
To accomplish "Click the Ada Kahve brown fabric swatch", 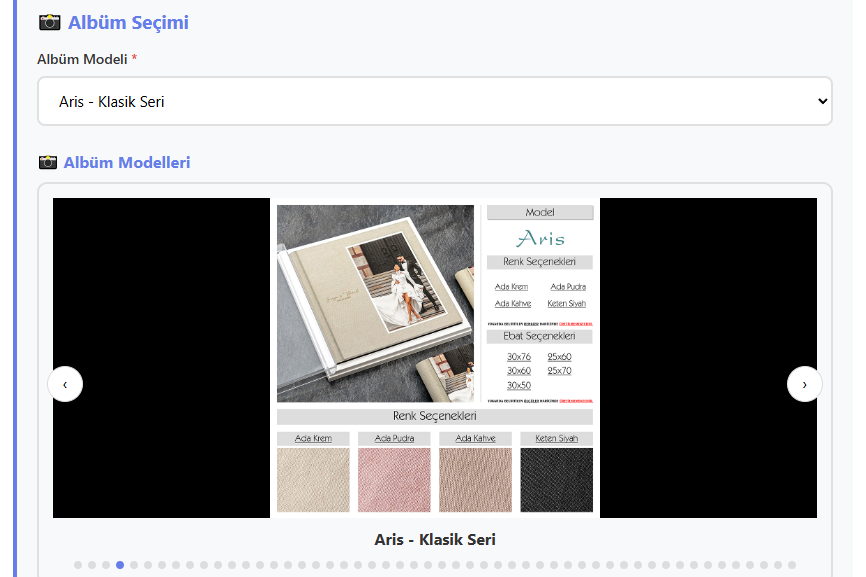I will [x=475, y=480].
